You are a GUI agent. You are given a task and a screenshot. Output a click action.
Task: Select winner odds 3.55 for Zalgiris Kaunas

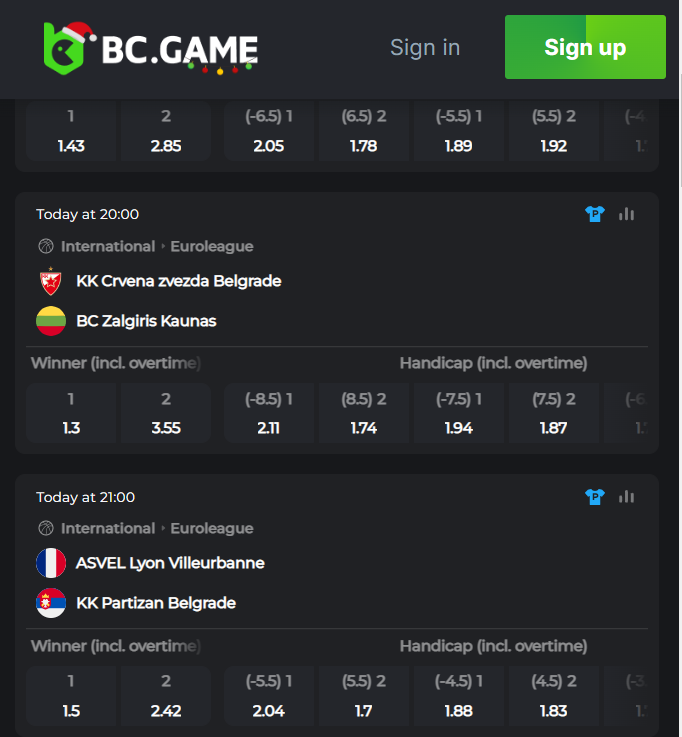click(x=166, y=413)
